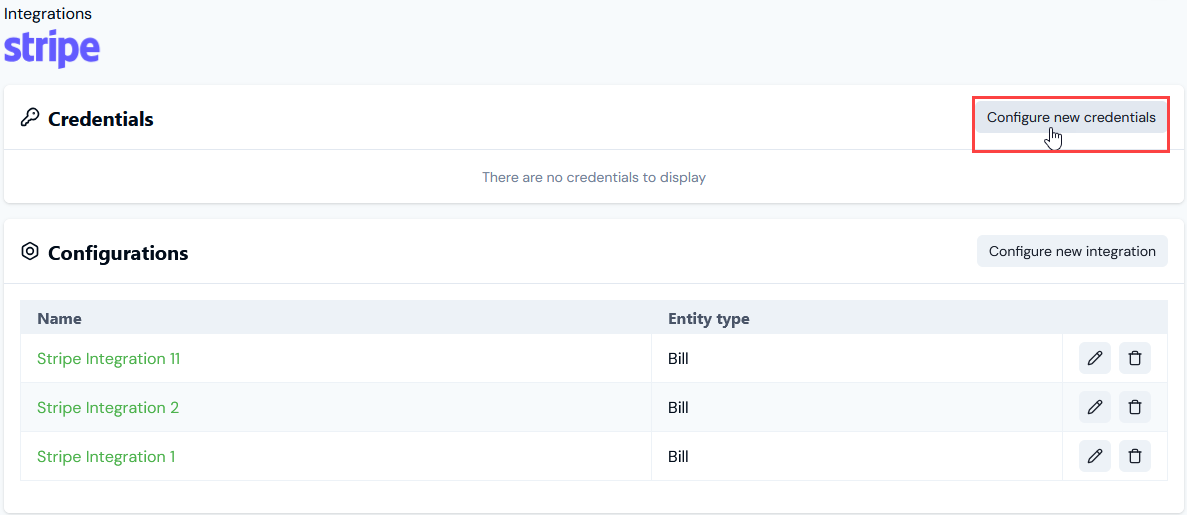Click Configure new integration button

point(1072,251)
